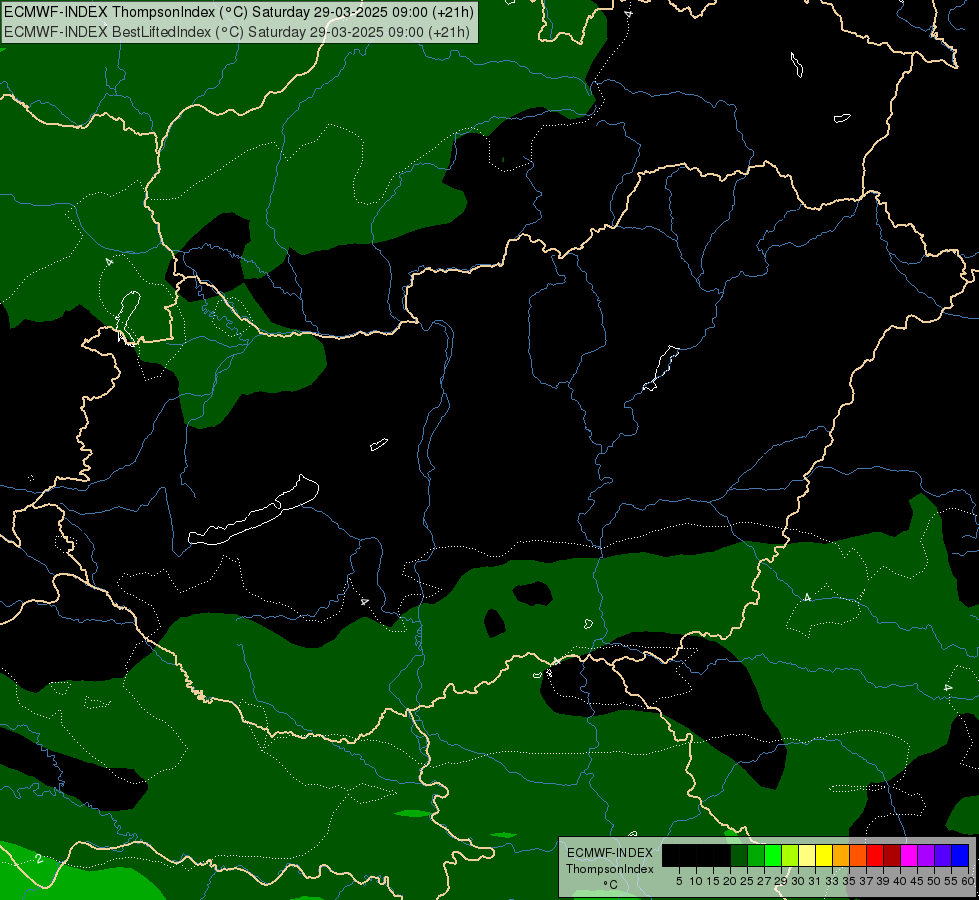Image resolution: width=979 pixels, height=900 pixels.
Task: Pick the magenta 40–45 legend swatch
Action: click(909, 855)
